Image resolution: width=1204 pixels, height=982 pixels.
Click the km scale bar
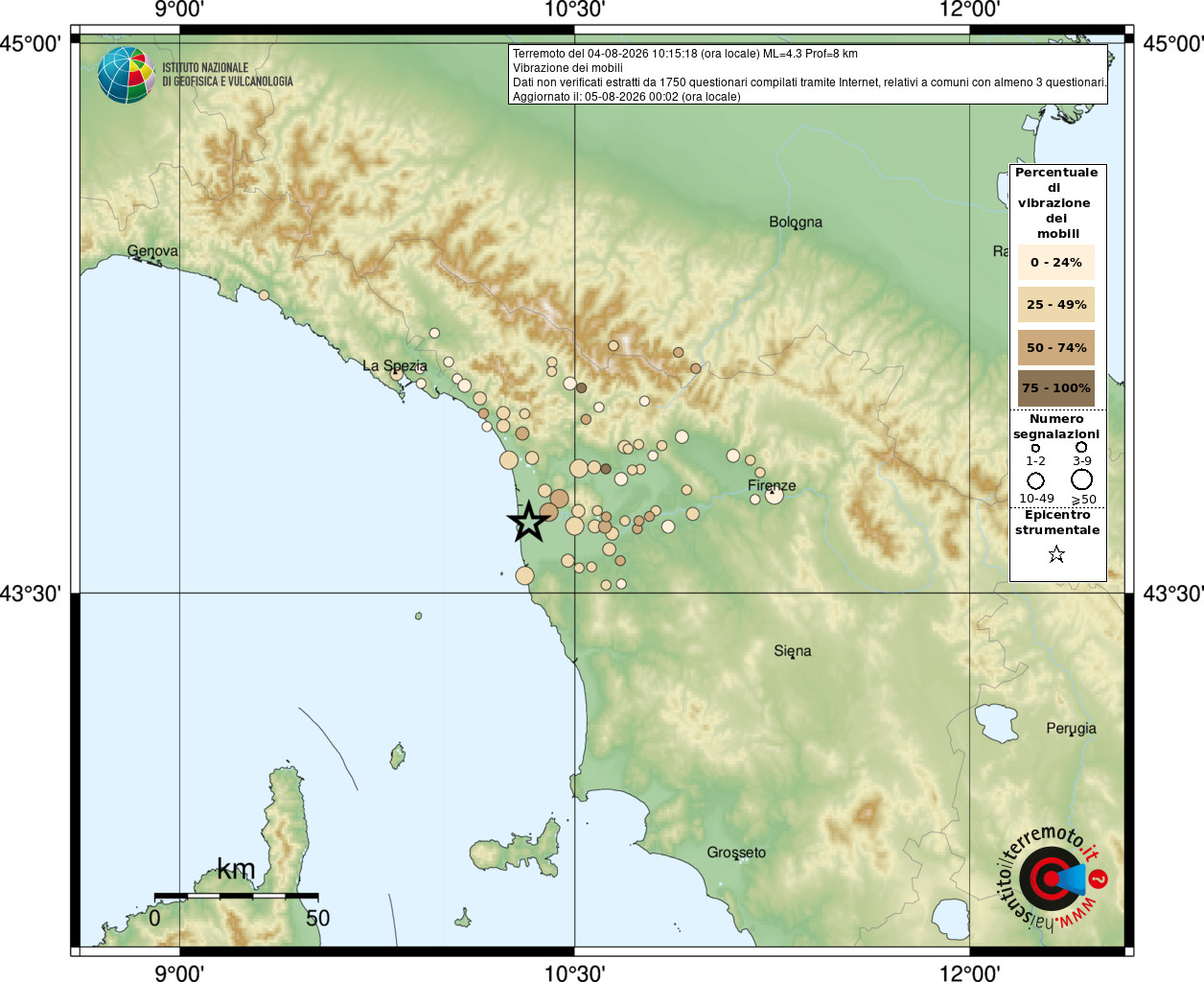236,896
